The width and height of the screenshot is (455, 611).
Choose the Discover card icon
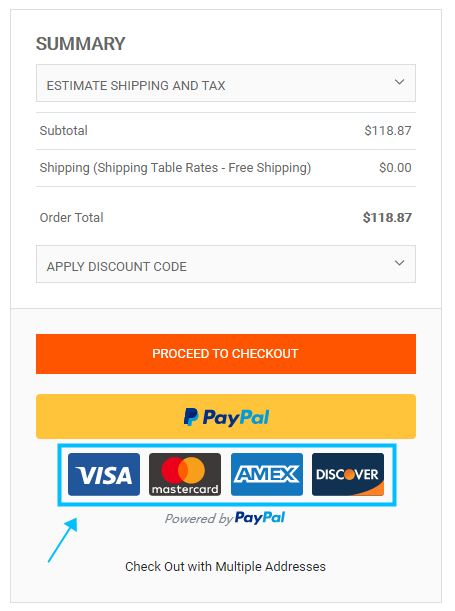[x=348, y=474]
